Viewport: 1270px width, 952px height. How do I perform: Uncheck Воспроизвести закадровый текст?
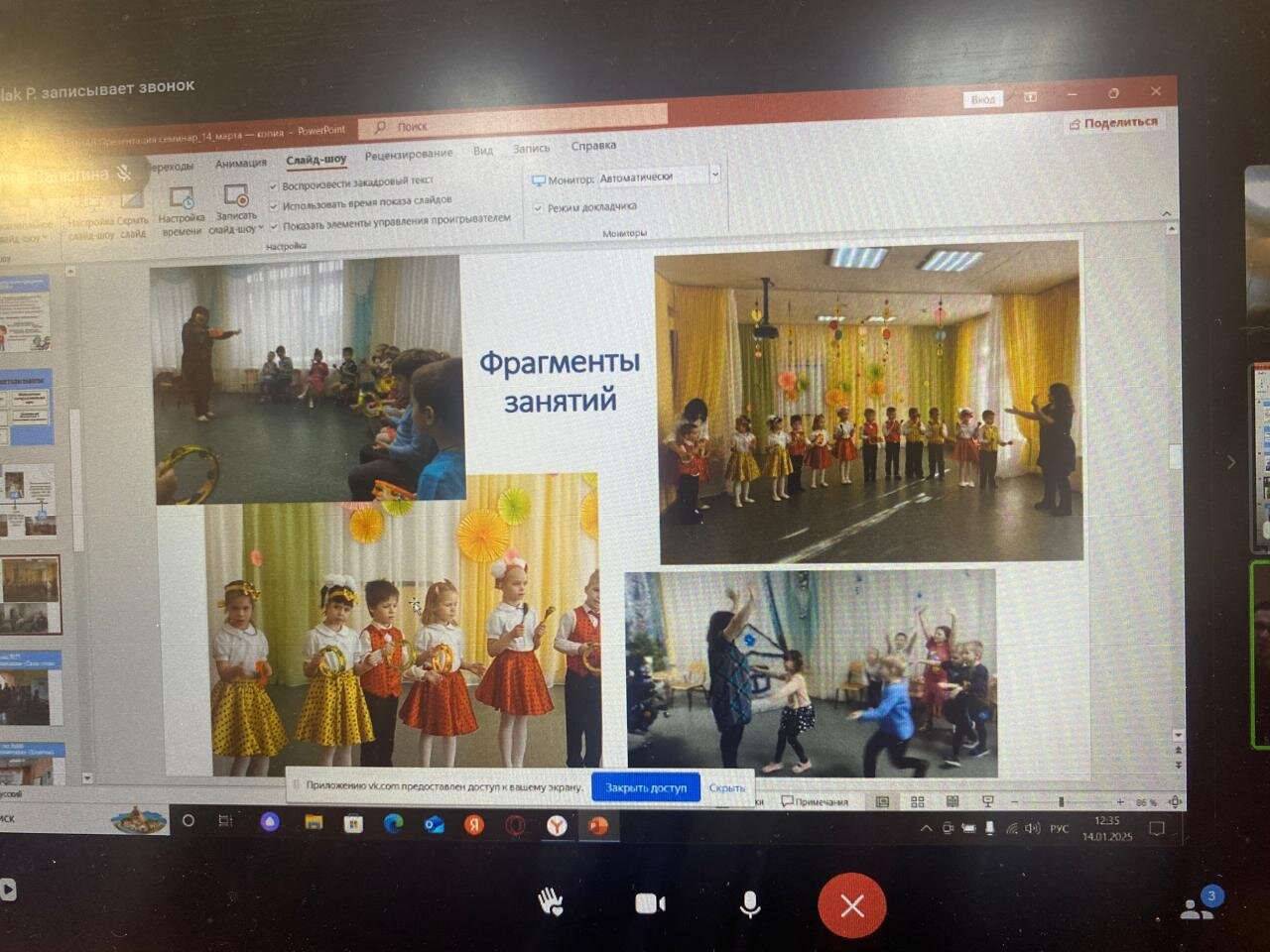(274, 185)
